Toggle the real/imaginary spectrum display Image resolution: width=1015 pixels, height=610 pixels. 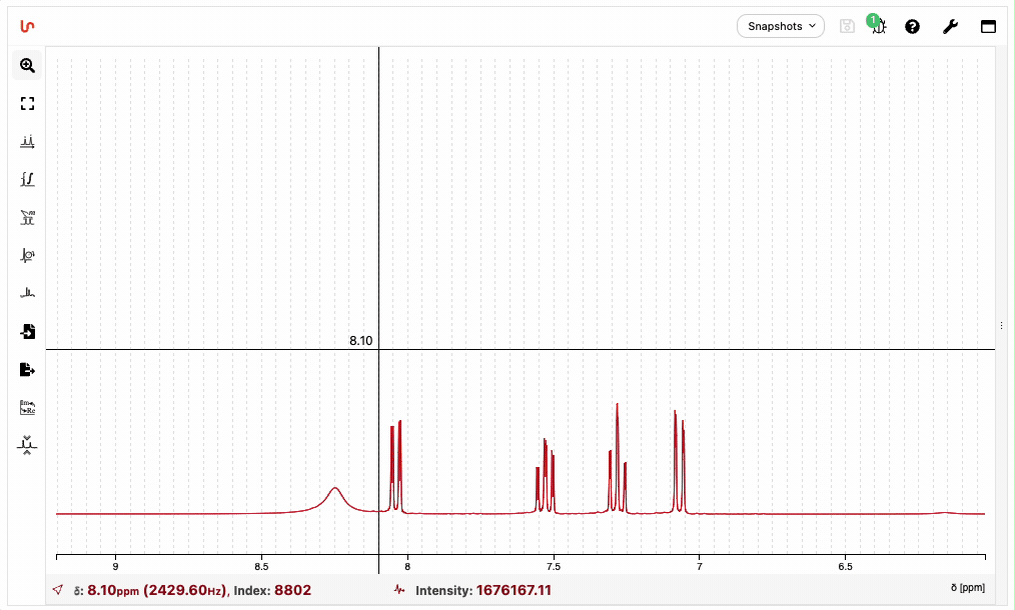click(27, 407)
